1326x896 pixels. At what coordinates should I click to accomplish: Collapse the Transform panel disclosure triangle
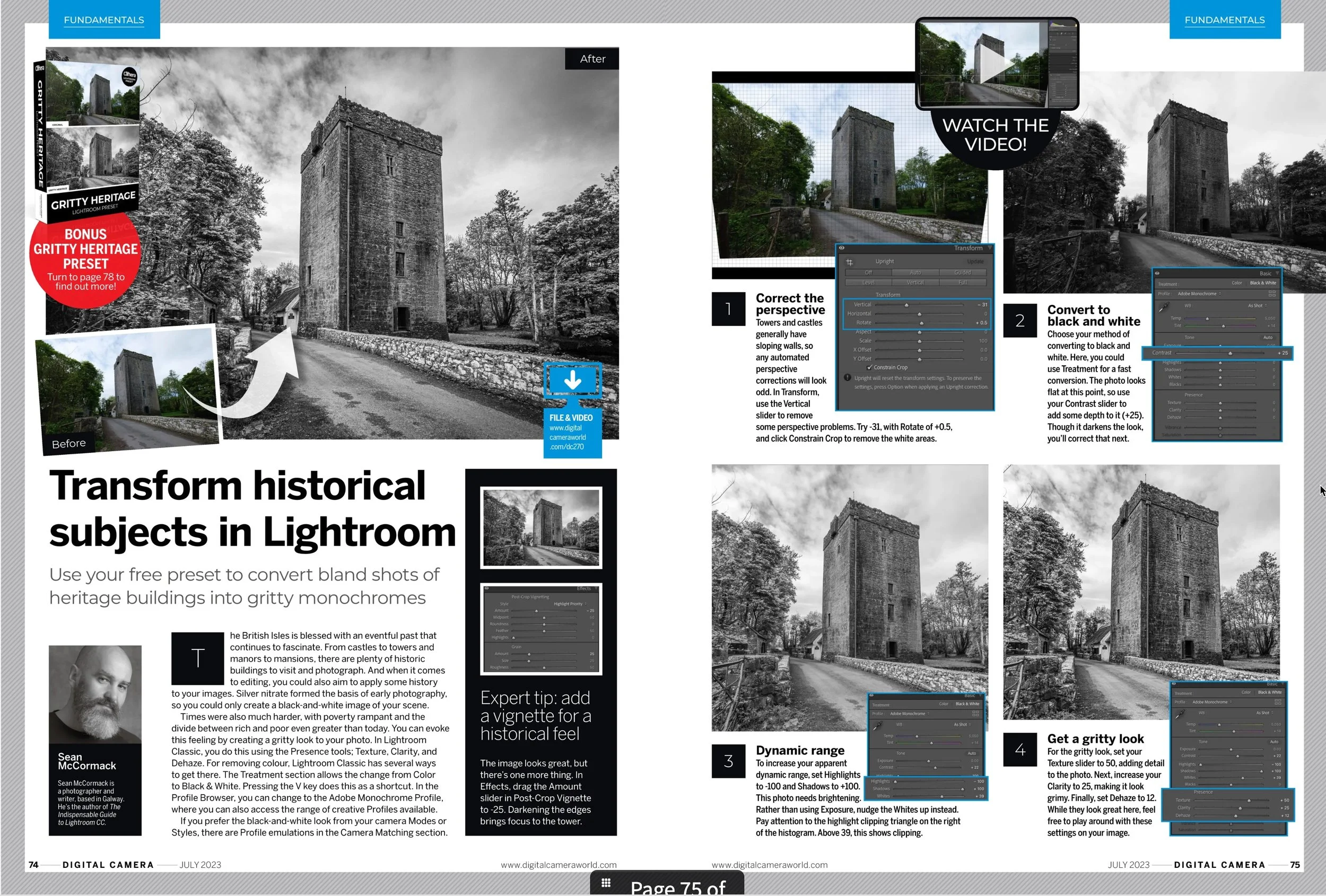point(990,248)
